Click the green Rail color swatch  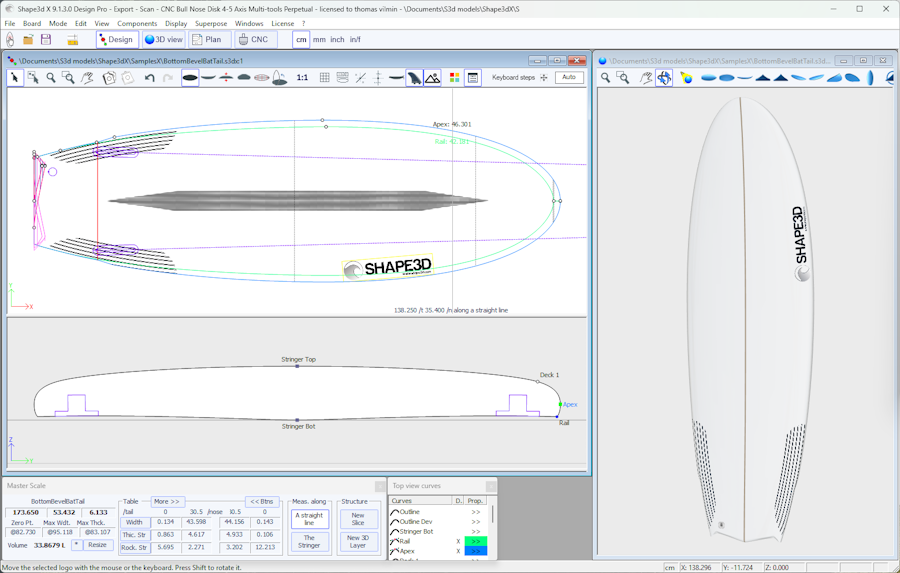click(476, 541)
